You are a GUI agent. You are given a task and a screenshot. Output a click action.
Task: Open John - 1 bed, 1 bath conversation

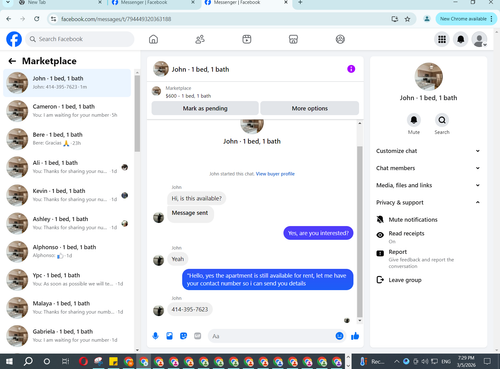[x=67, y=83]
